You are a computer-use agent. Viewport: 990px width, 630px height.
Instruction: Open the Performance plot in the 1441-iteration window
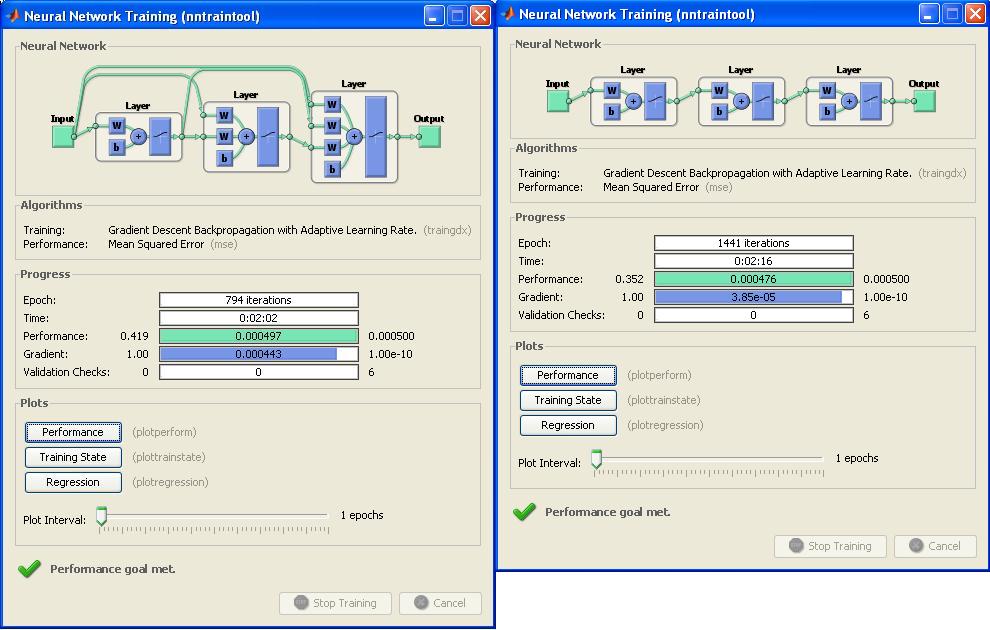point(568,375)
